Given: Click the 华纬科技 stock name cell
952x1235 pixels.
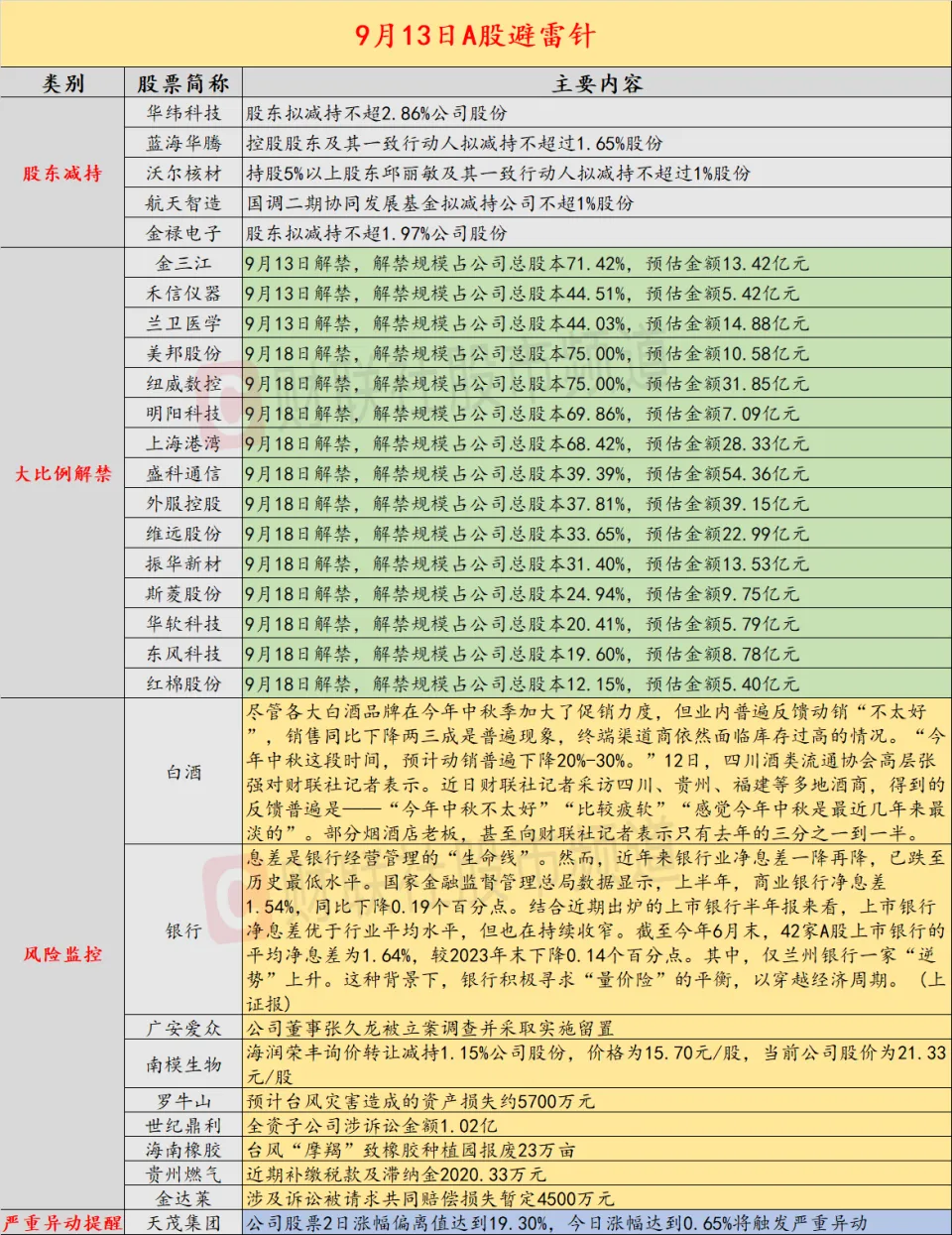Looking at the screenshot, I should pyautogui.click(x=183, y=113).
